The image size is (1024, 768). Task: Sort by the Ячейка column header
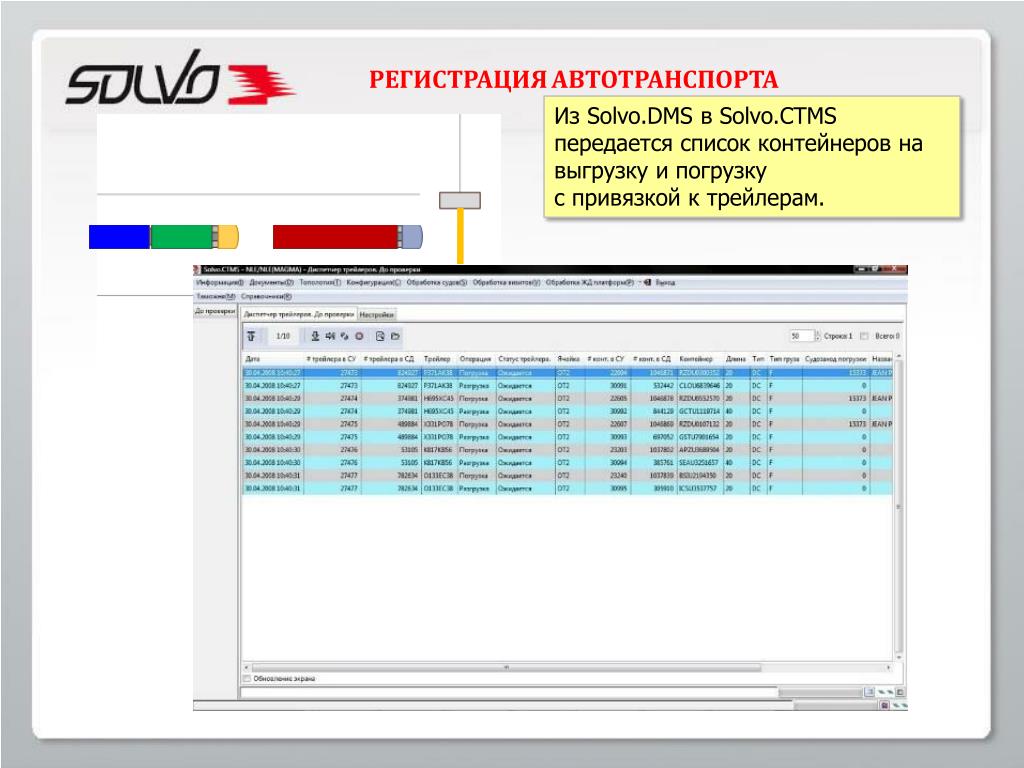[569, 359]
